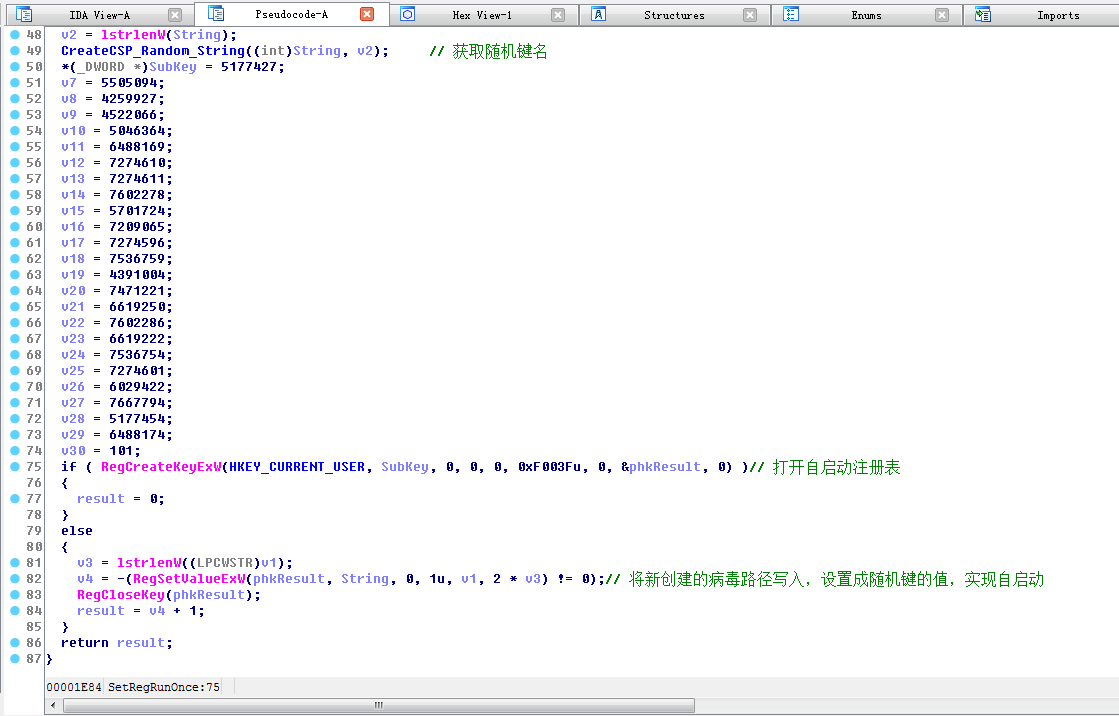Click the scrollbar left arrow
Viewport: 1119px width, 716px height.
click(54, 705)
